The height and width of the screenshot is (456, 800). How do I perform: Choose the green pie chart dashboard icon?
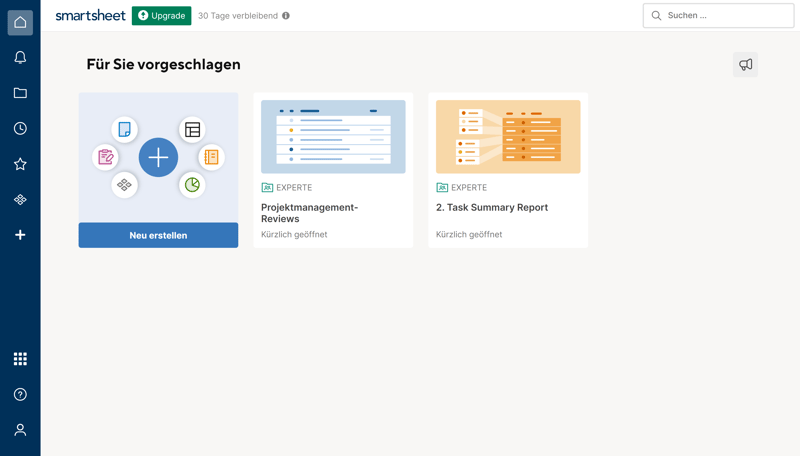pyautogui.click(x=192, y=185)
